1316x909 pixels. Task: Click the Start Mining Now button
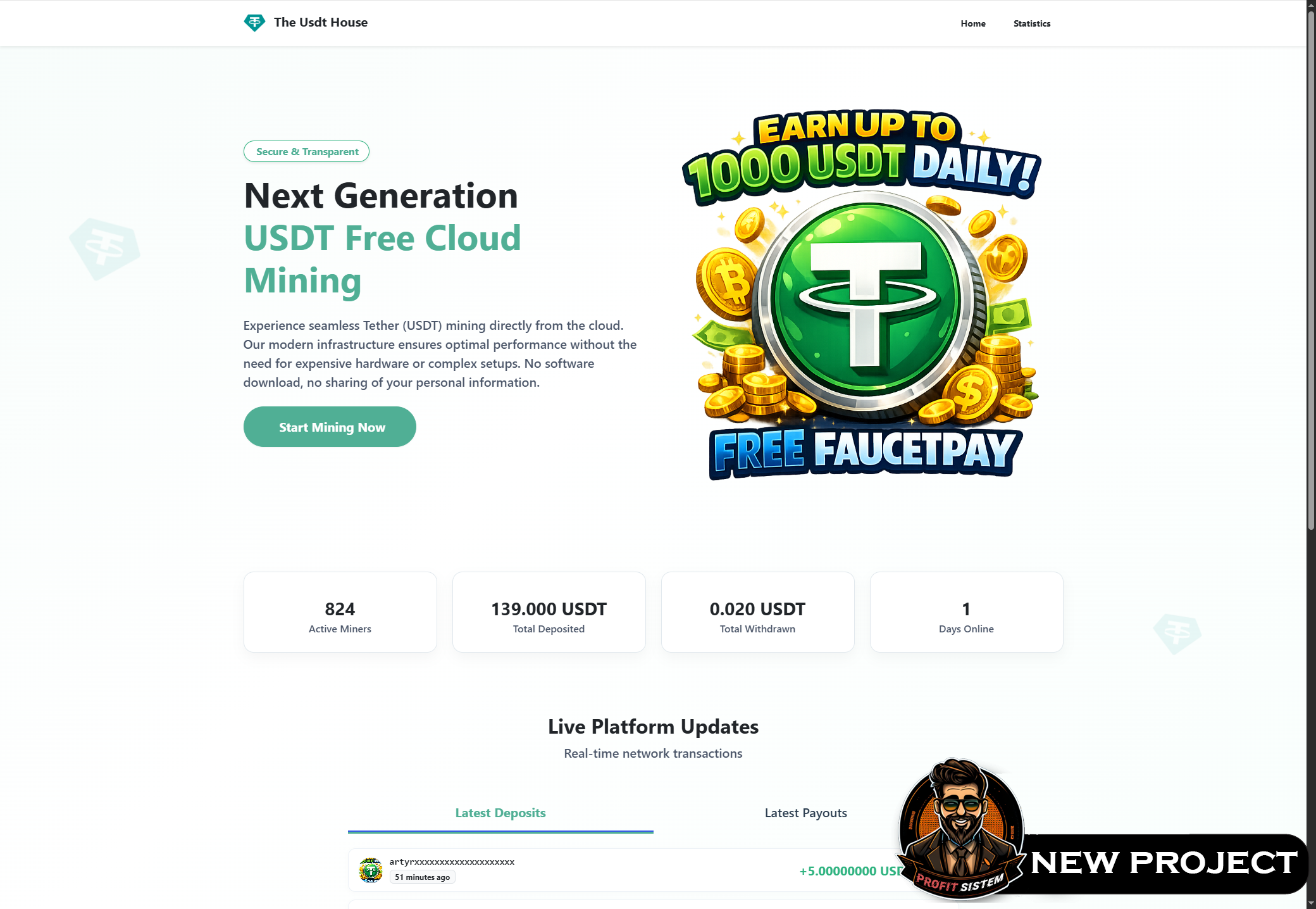coord(330,427)
